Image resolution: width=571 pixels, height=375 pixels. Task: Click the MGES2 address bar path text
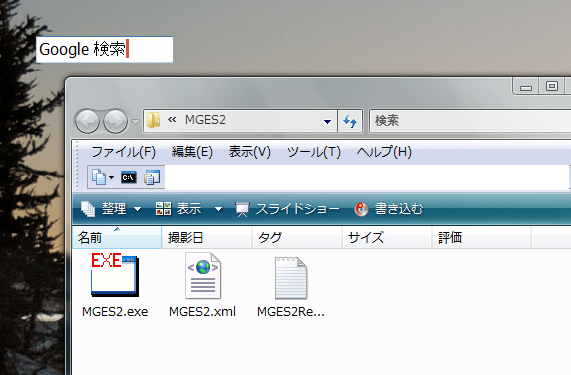coord(205,120)
